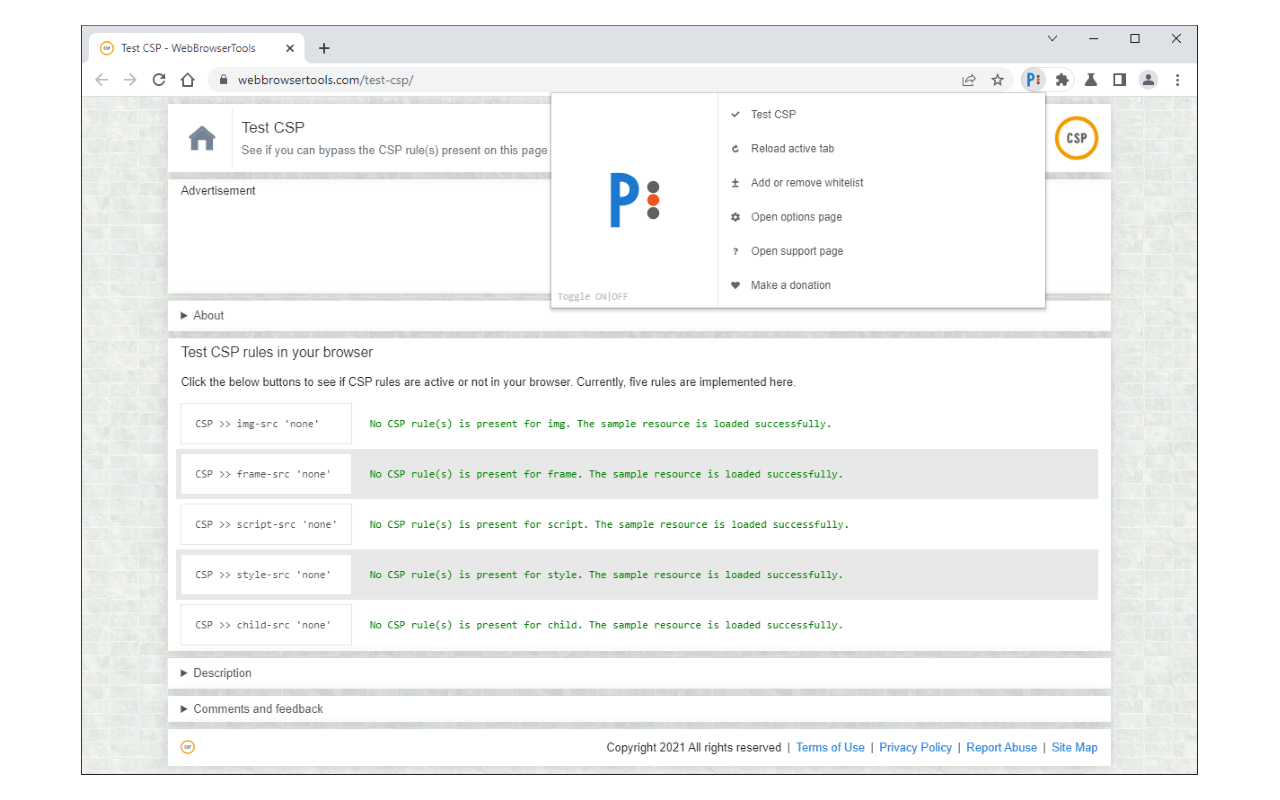Open the Privacy Policy link
The image size is (1280, 800).
(915, 747)
